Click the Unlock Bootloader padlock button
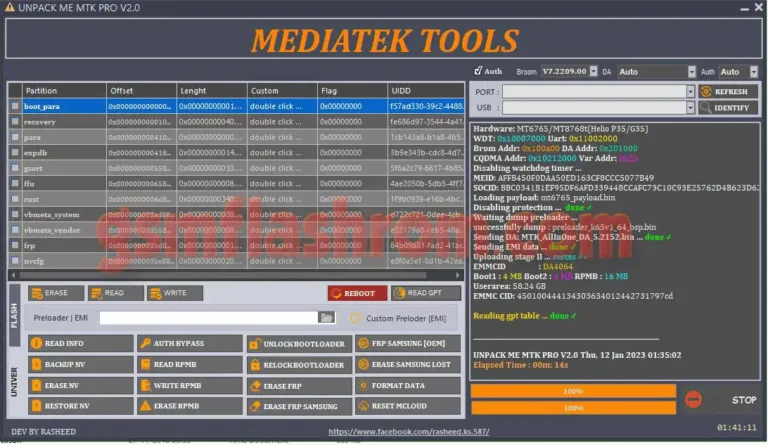Screen dimensions: 768x445 pos(298,344)
